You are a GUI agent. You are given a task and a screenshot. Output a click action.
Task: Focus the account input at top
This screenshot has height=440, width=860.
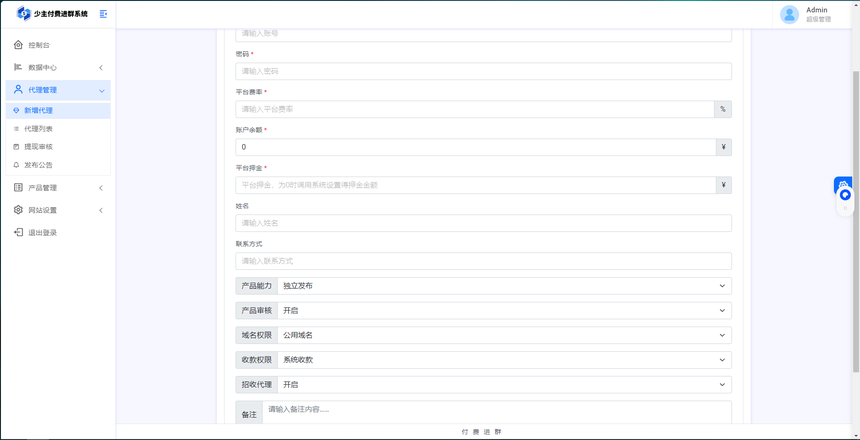pyautogui.click(x=483, y=34)
